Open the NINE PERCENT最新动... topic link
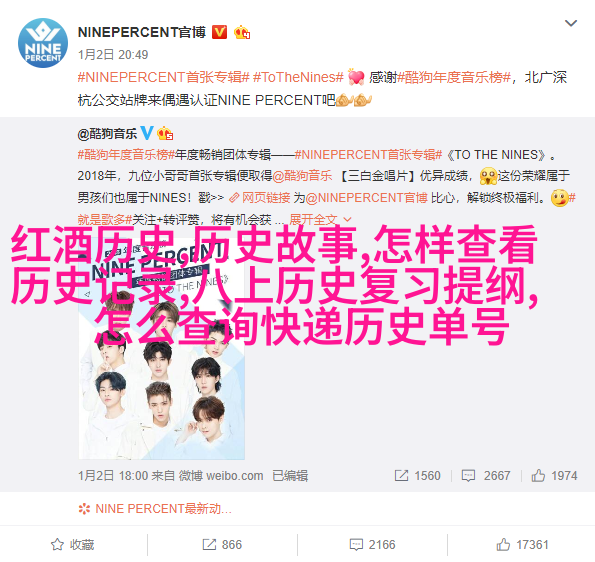 [155, 508]
